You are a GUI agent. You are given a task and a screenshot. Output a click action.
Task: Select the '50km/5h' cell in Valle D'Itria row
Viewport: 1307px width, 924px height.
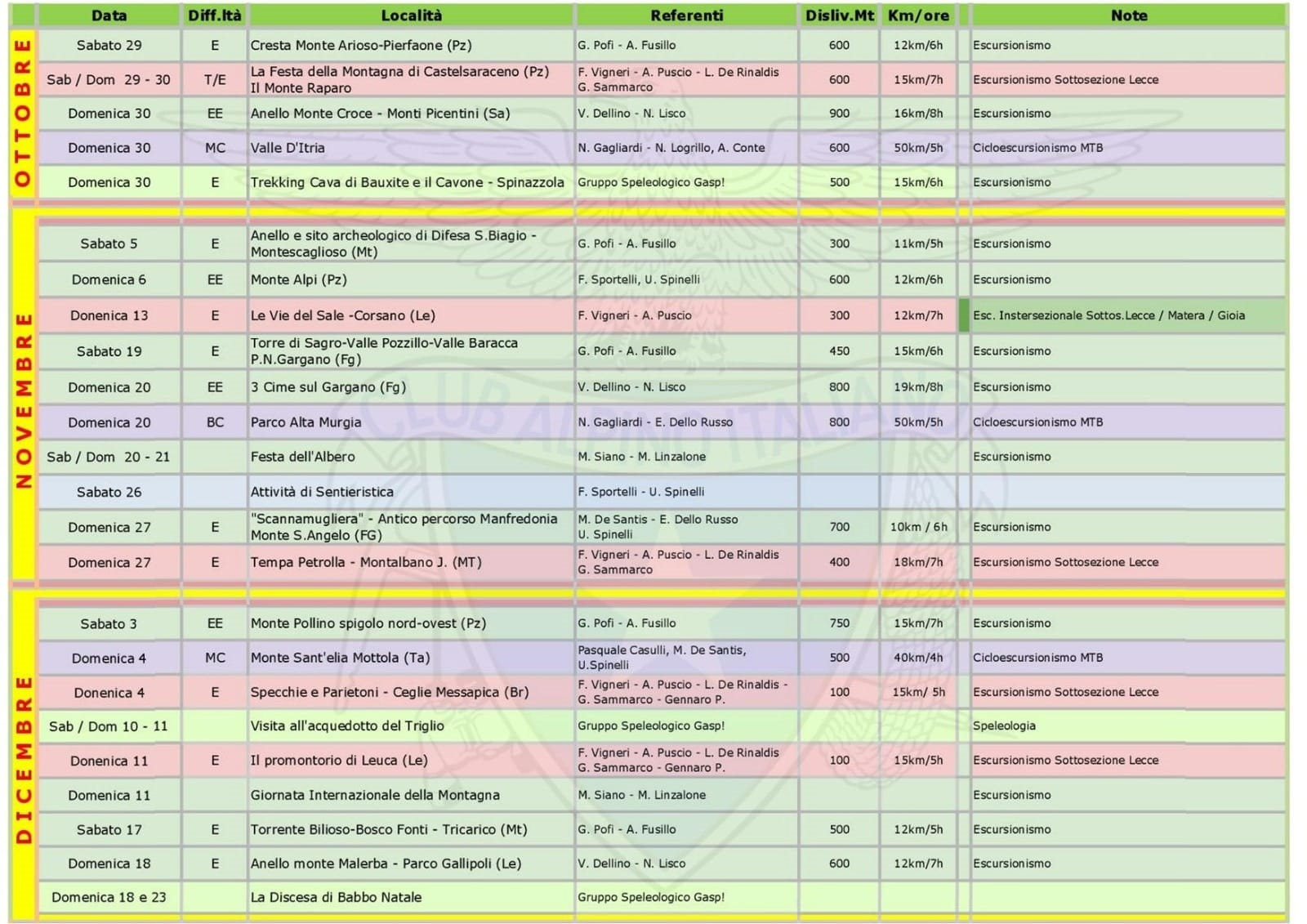pos(918,148)
